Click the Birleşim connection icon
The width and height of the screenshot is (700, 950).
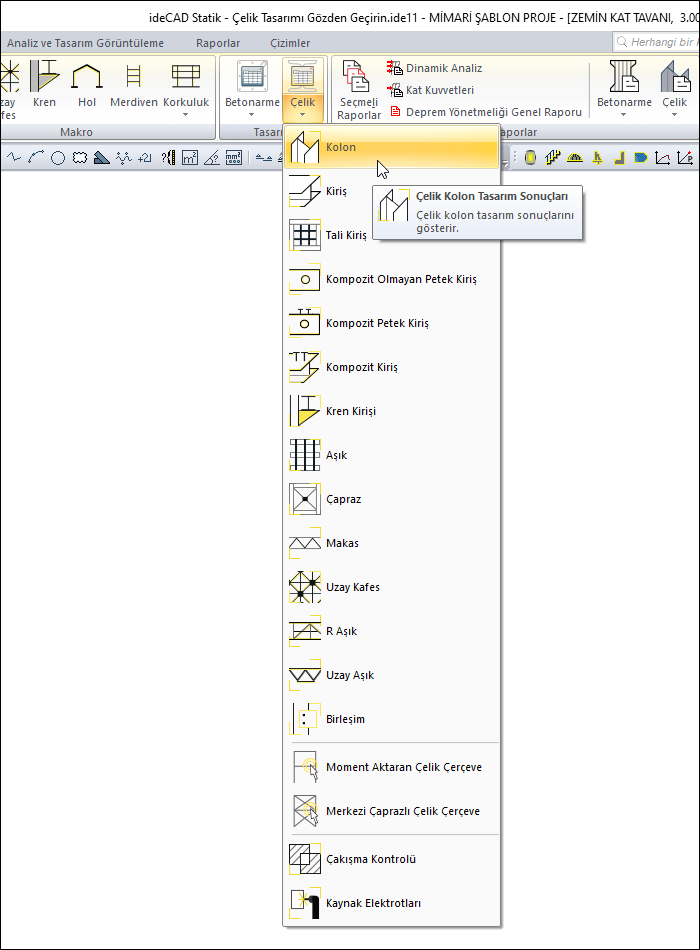tap(304, 719)
